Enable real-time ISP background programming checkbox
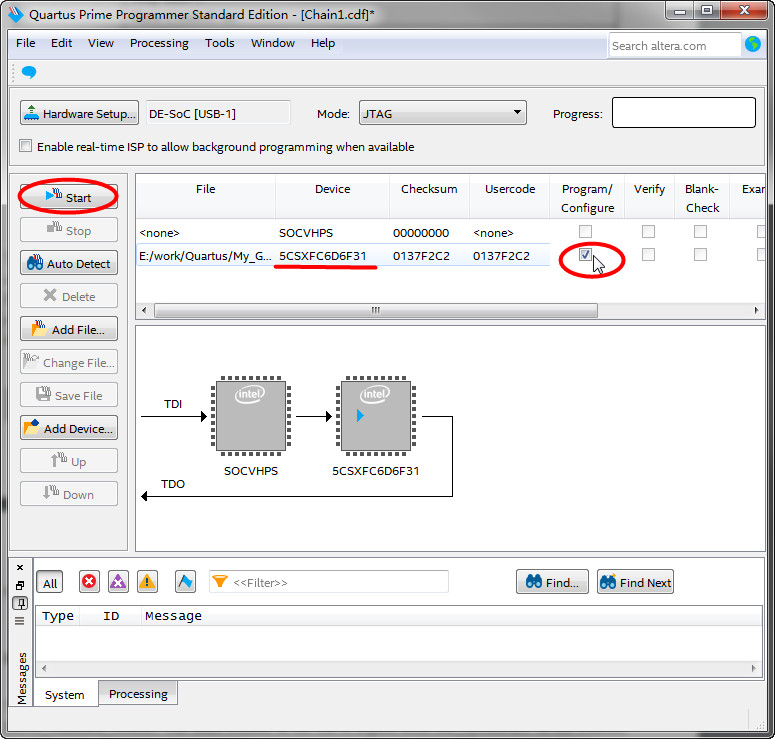This screenshot has width=775, height=739. pos(25,146)
